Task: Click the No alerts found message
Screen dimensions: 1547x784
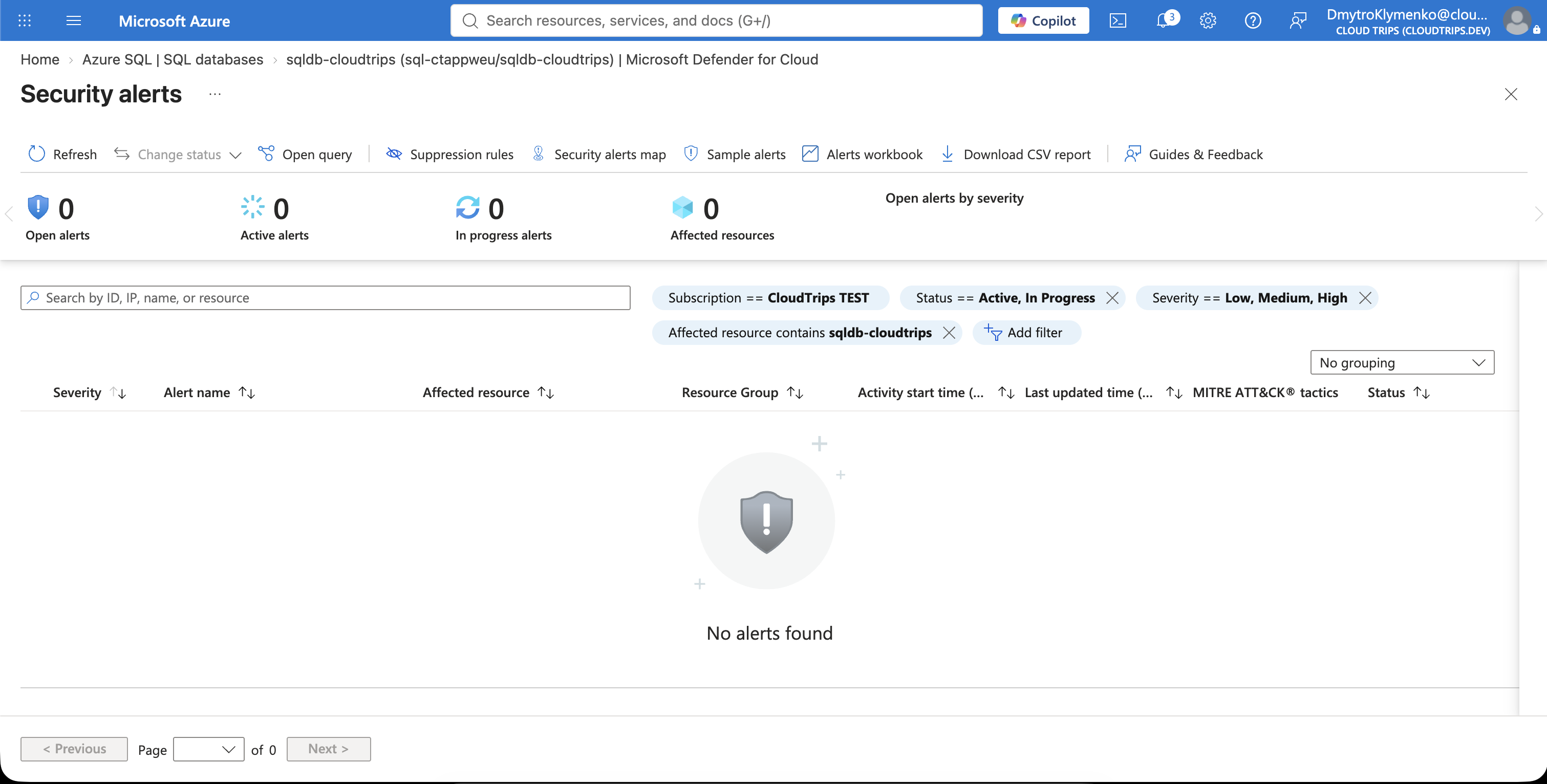Action: click(769, 634)
